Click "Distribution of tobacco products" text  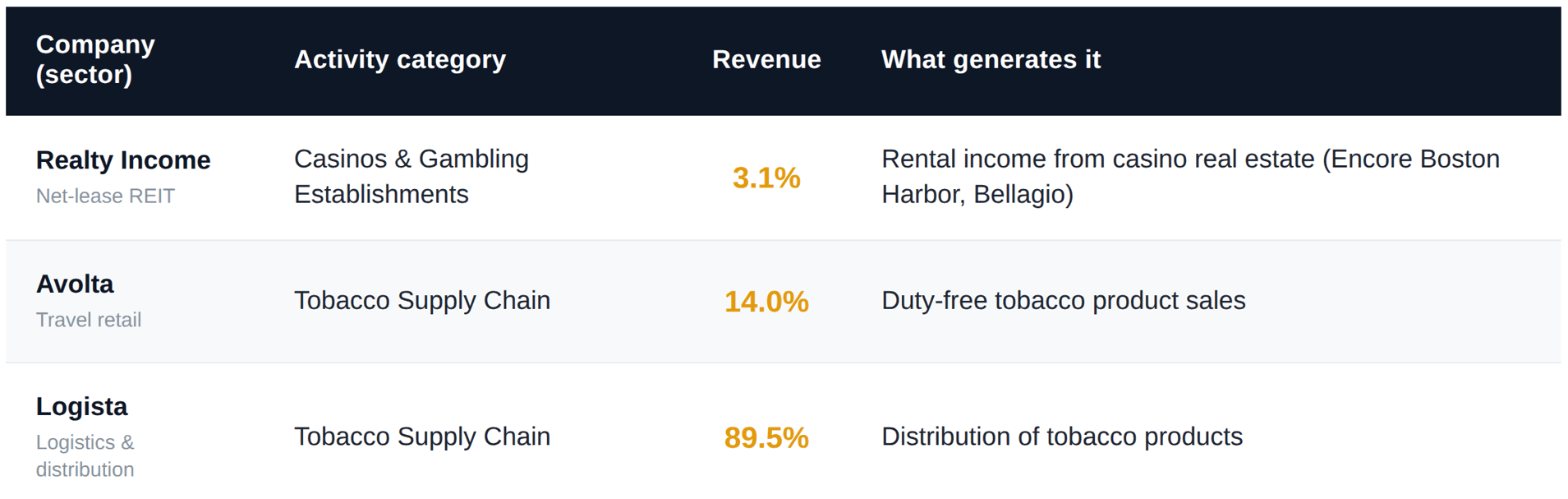[x=1062, y=437]
